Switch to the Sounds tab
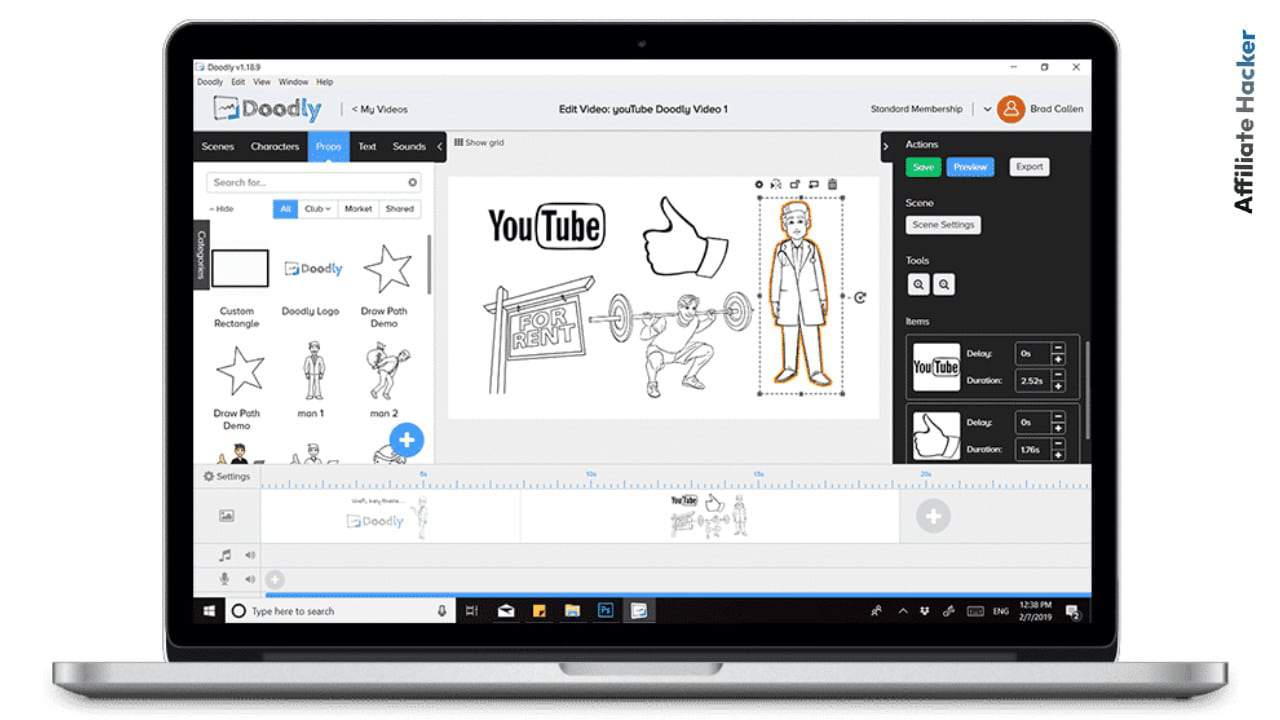Image resolution: width=1280 pixels, height=720 pixels. [409, 146]
